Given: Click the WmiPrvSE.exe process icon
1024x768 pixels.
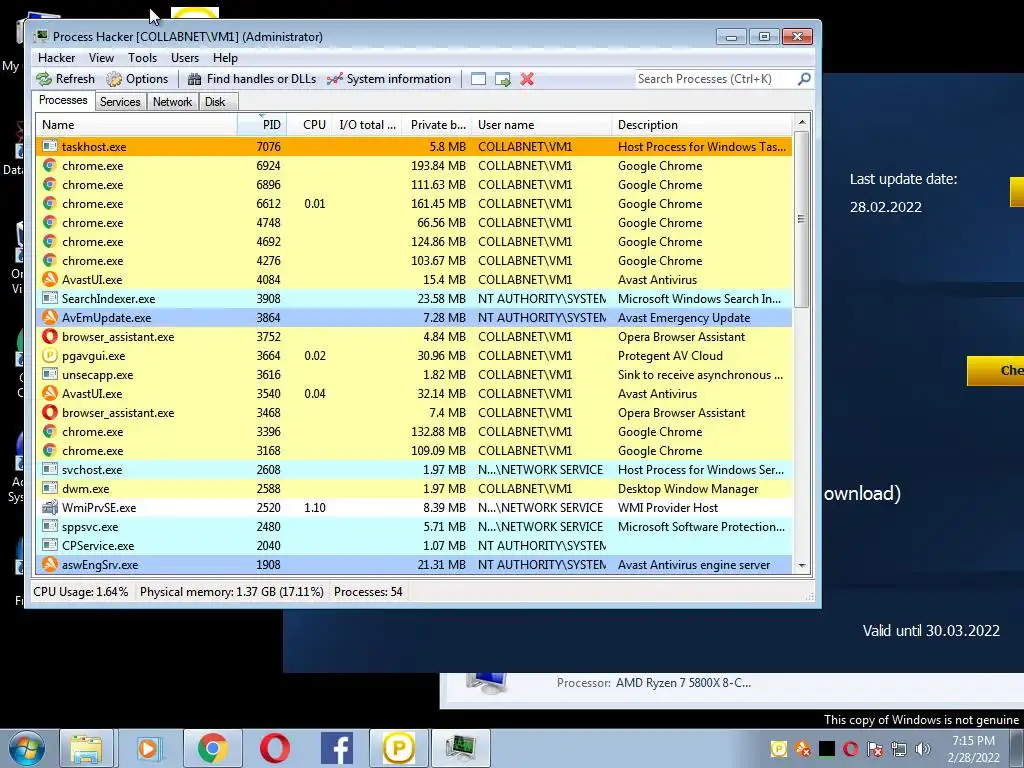Looking at the screenshot, I should (x=50, y=507).
